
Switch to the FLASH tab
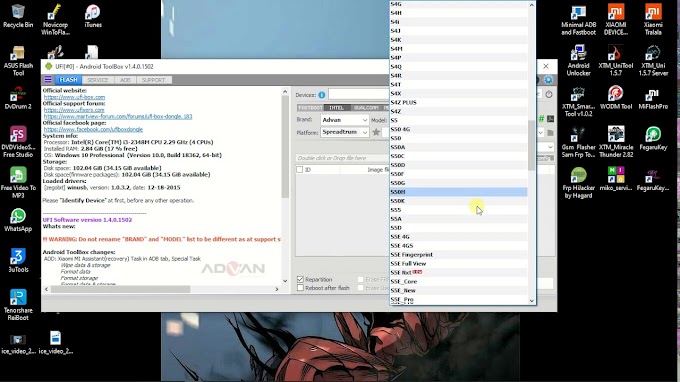[69, 80]
